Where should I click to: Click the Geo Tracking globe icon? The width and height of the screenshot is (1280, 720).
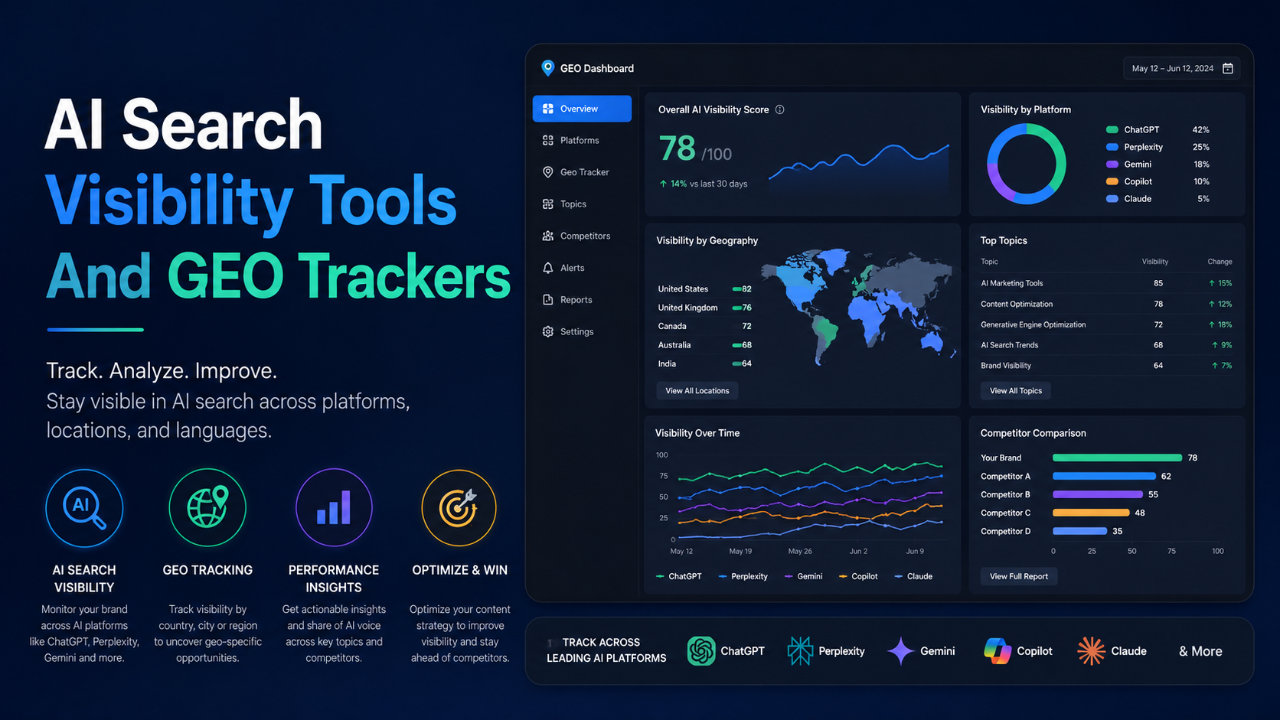207,508
